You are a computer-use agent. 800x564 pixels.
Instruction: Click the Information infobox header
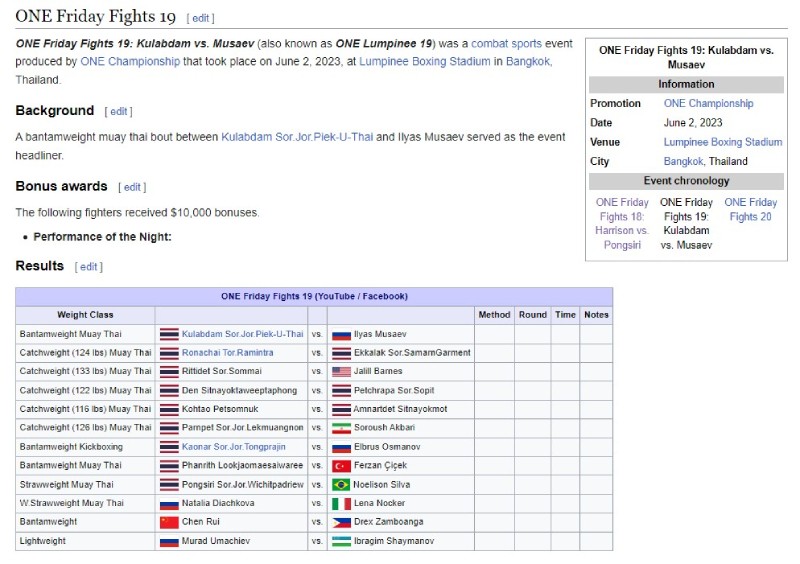coord(686,84)
